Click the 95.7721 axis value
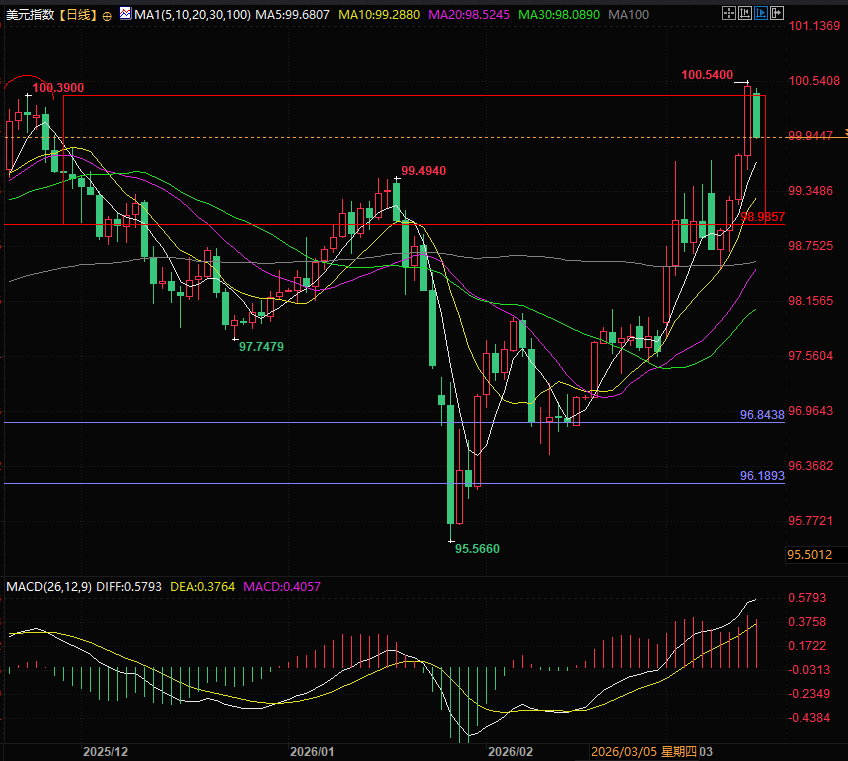Screen dimensions: 848x761 pos(811,521)
